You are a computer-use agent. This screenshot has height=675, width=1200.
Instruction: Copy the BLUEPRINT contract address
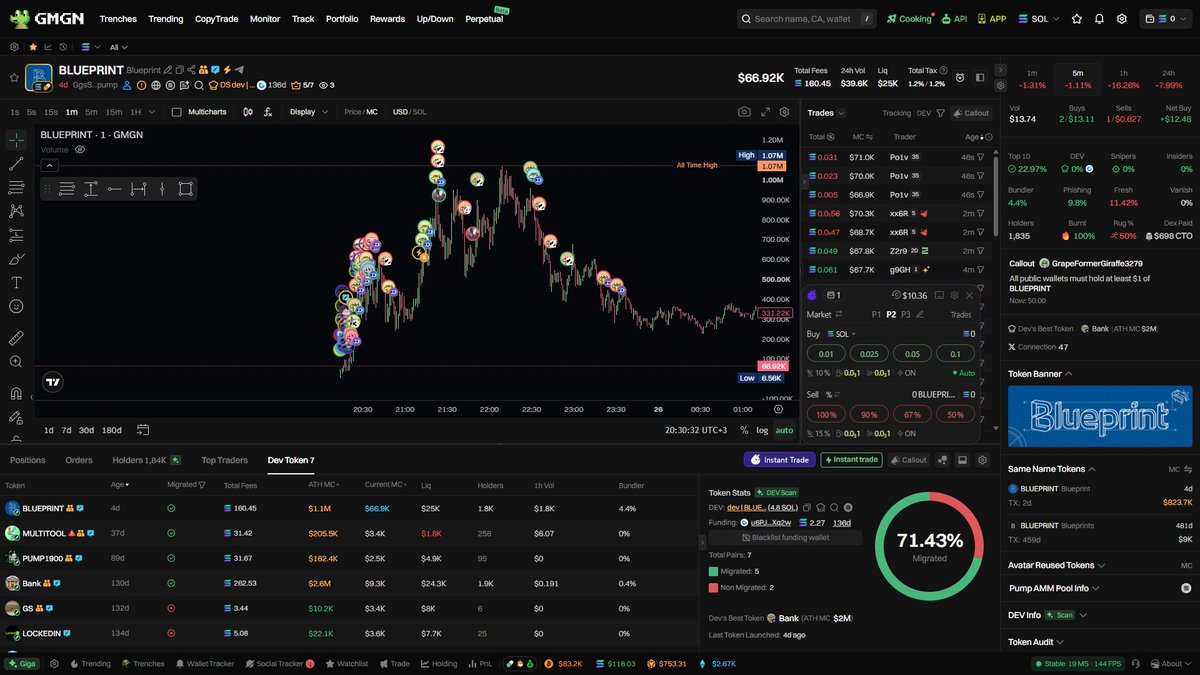(x=180, y=70)
